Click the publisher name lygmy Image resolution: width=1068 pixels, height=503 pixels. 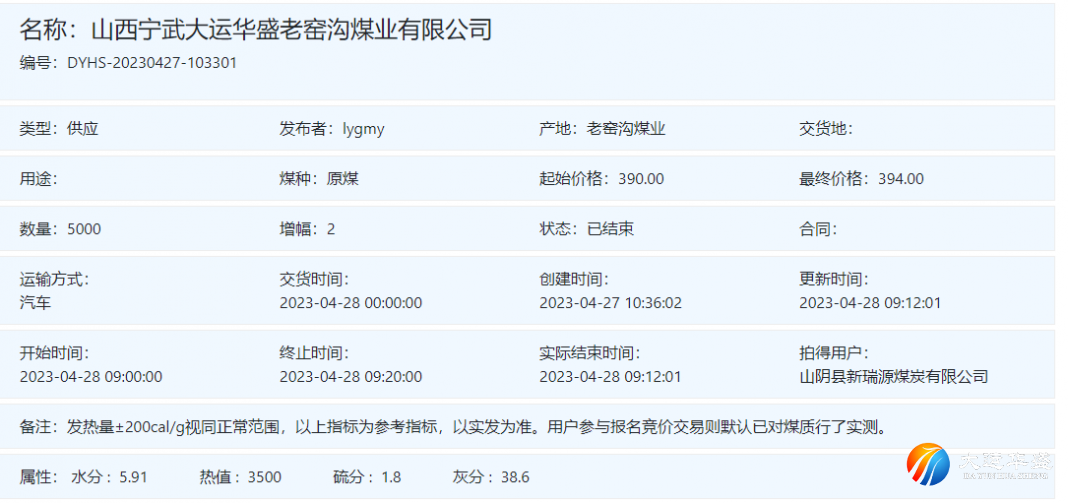coord(363,129)
